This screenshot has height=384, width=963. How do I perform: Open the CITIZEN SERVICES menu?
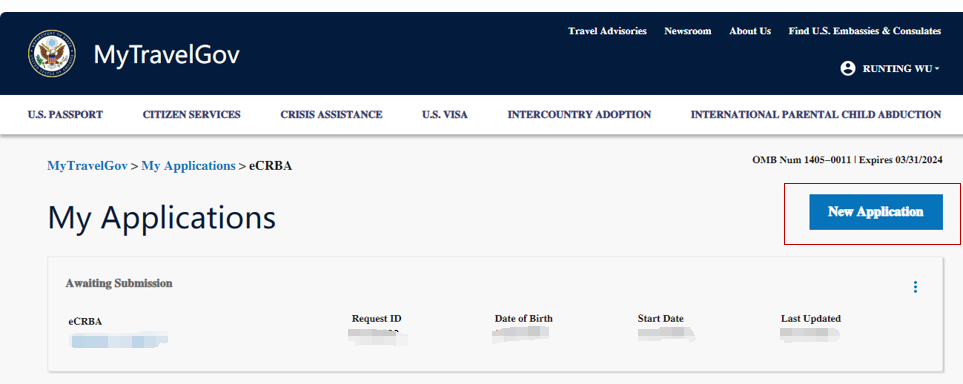coord(192,114)
